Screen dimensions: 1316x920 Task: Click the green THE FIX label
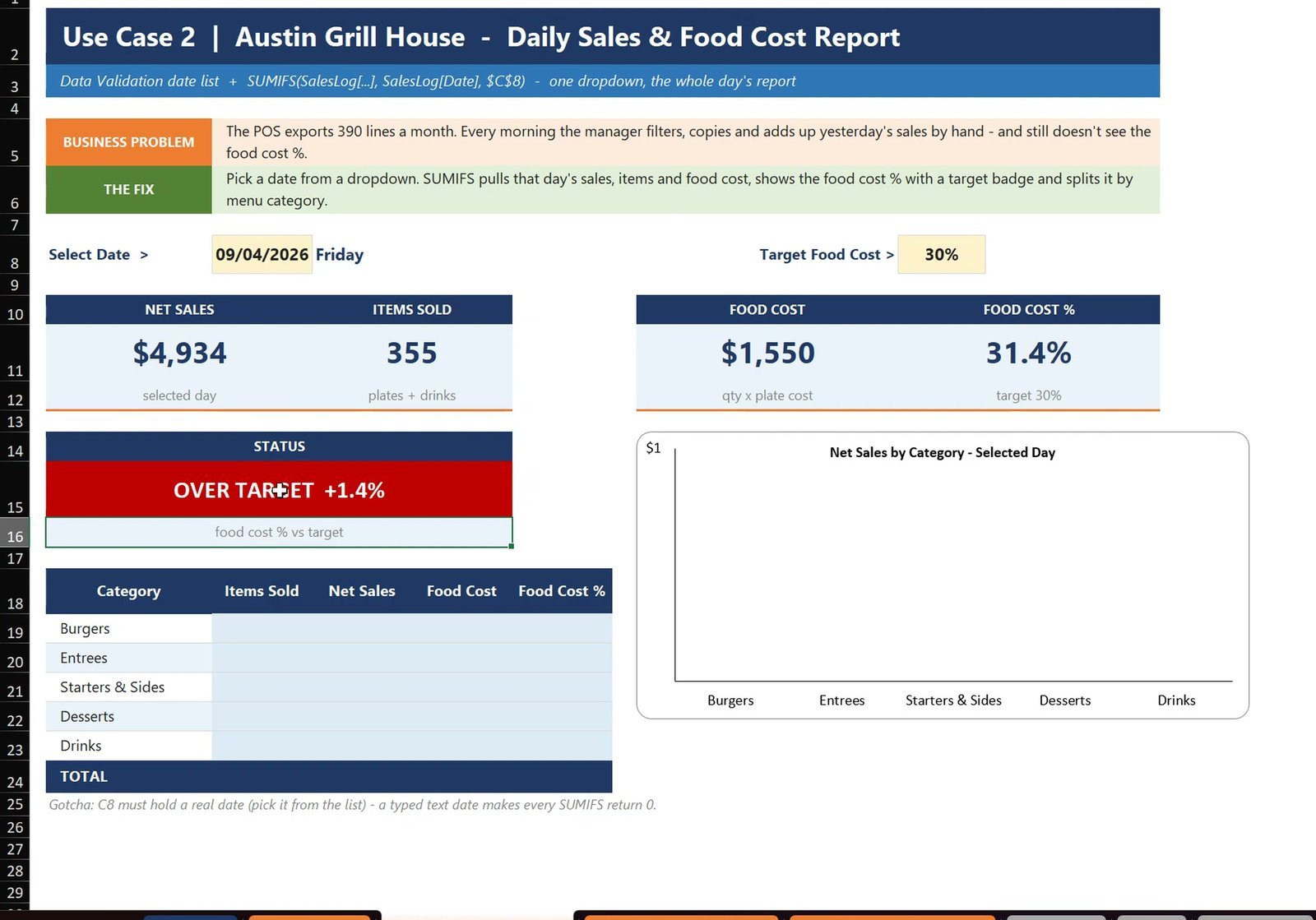[128, 189]
